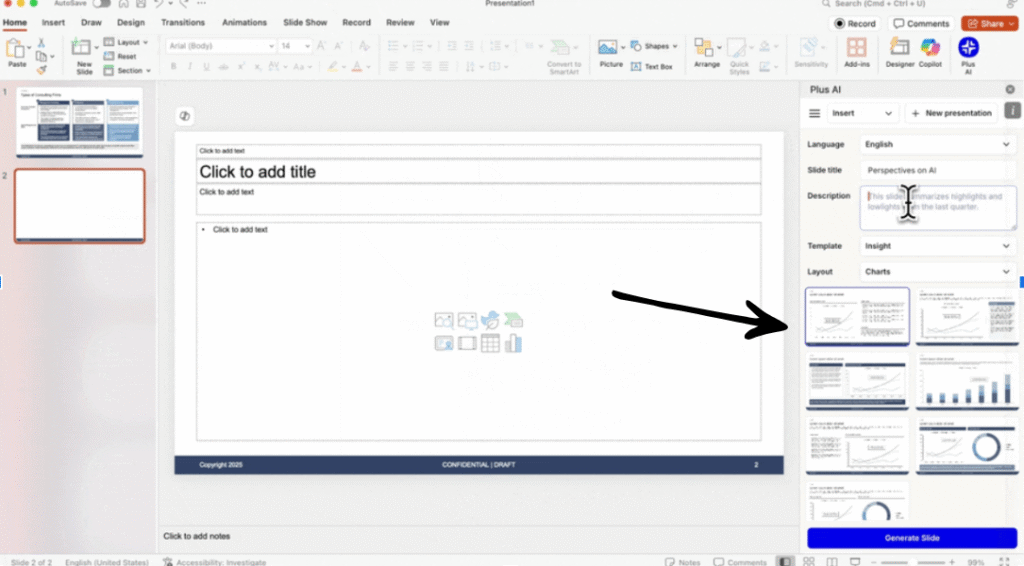This screenshot has width=1024, height=566.
Task: Open the Animations tab
Action: pyautogui.click(x=244, y=22)
